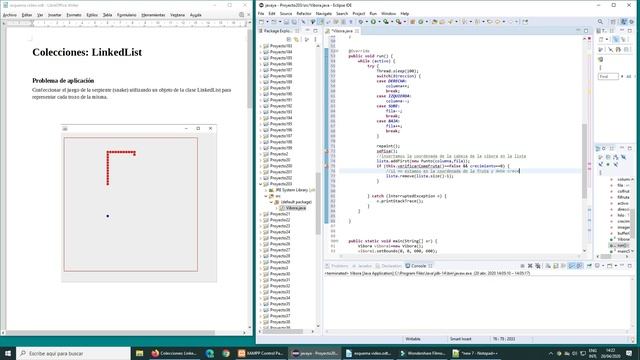Viewport: 640px width, 360px height.
Task: Select Proyecto202 in Package Explorer
Action: [281, 178]
